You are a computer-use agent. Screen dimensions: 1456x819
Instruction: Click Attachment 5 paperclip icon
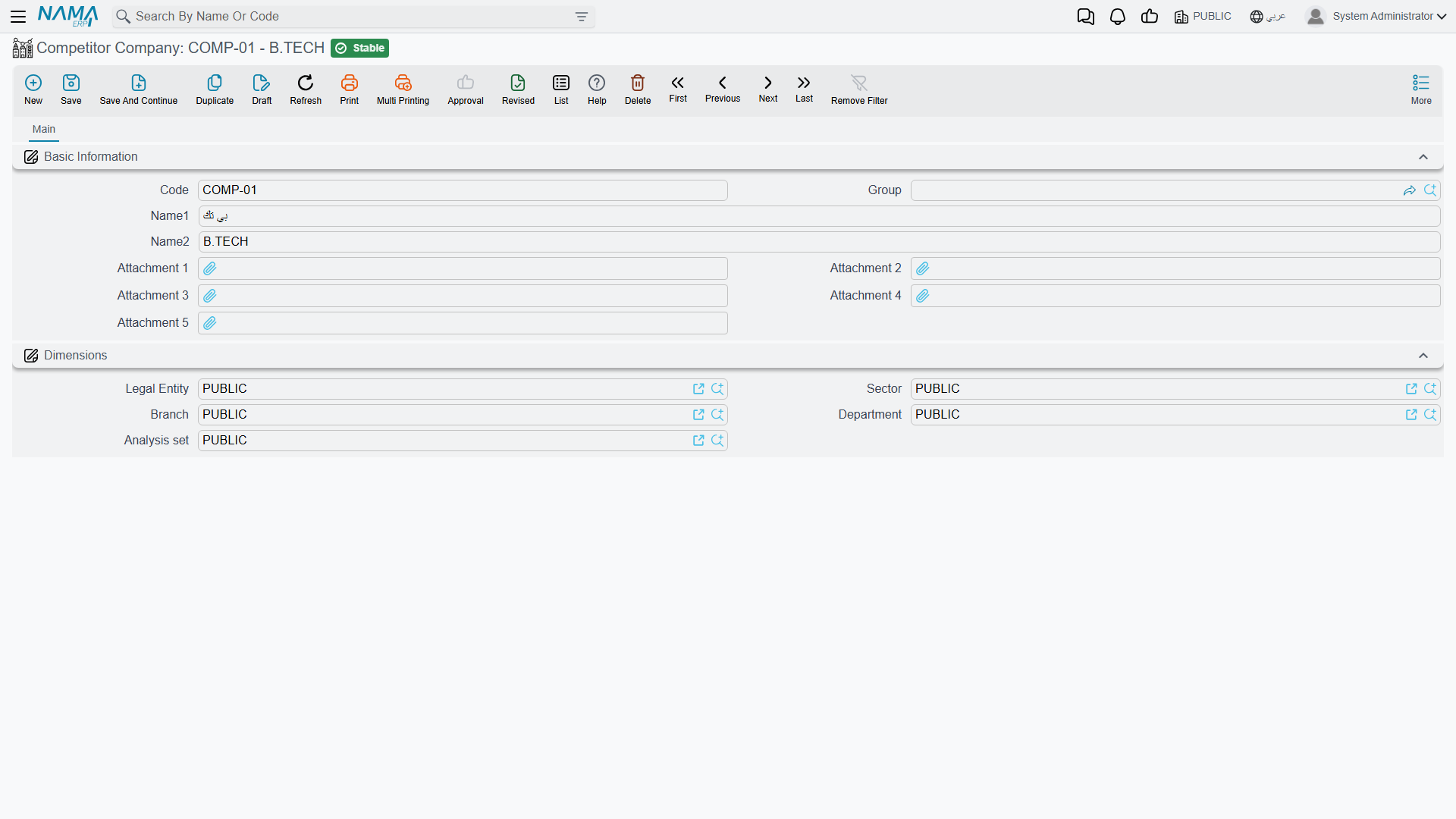point(210,323)
